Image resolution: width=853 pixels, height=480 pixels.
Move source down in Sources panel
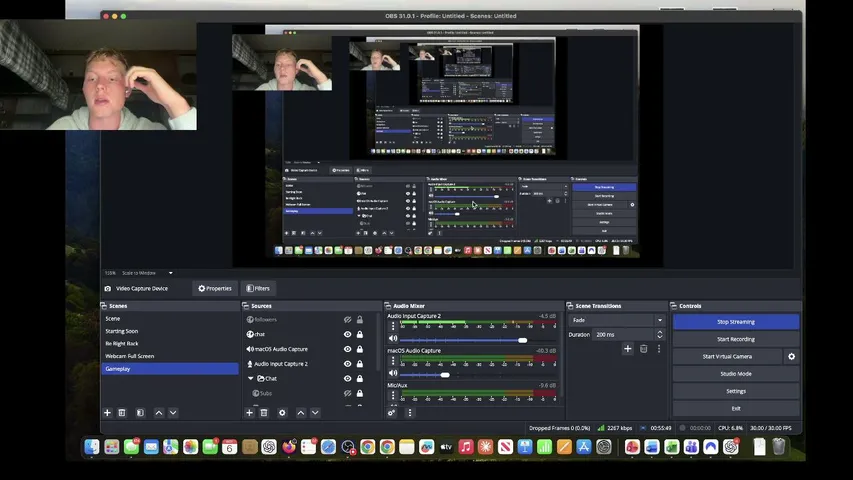315,413
